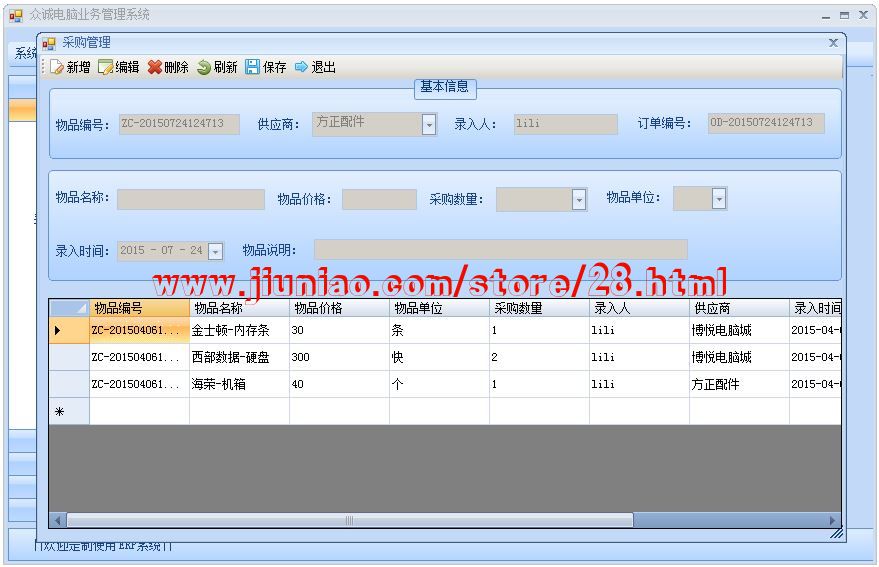Image resolution: width=879 pixels, height=567 pixels.
Task: Sort by the 录入人 column header
Action: click(639, 308)
